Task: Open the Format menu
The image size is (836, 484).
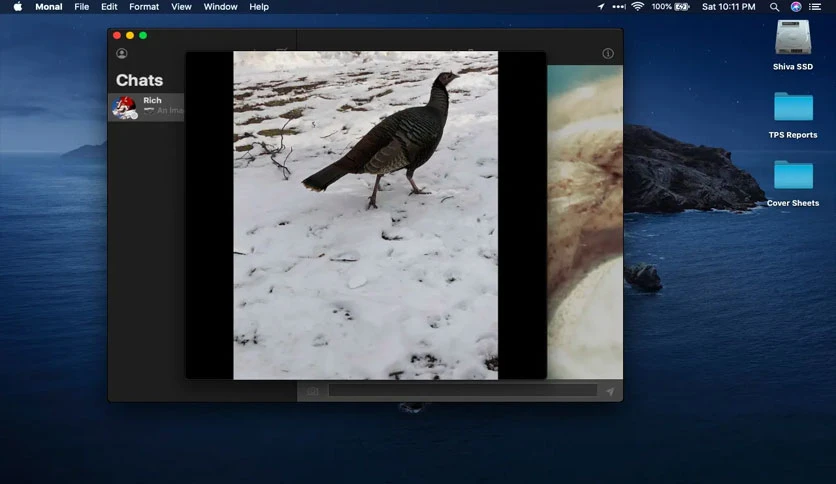Action: click(144, 7)
